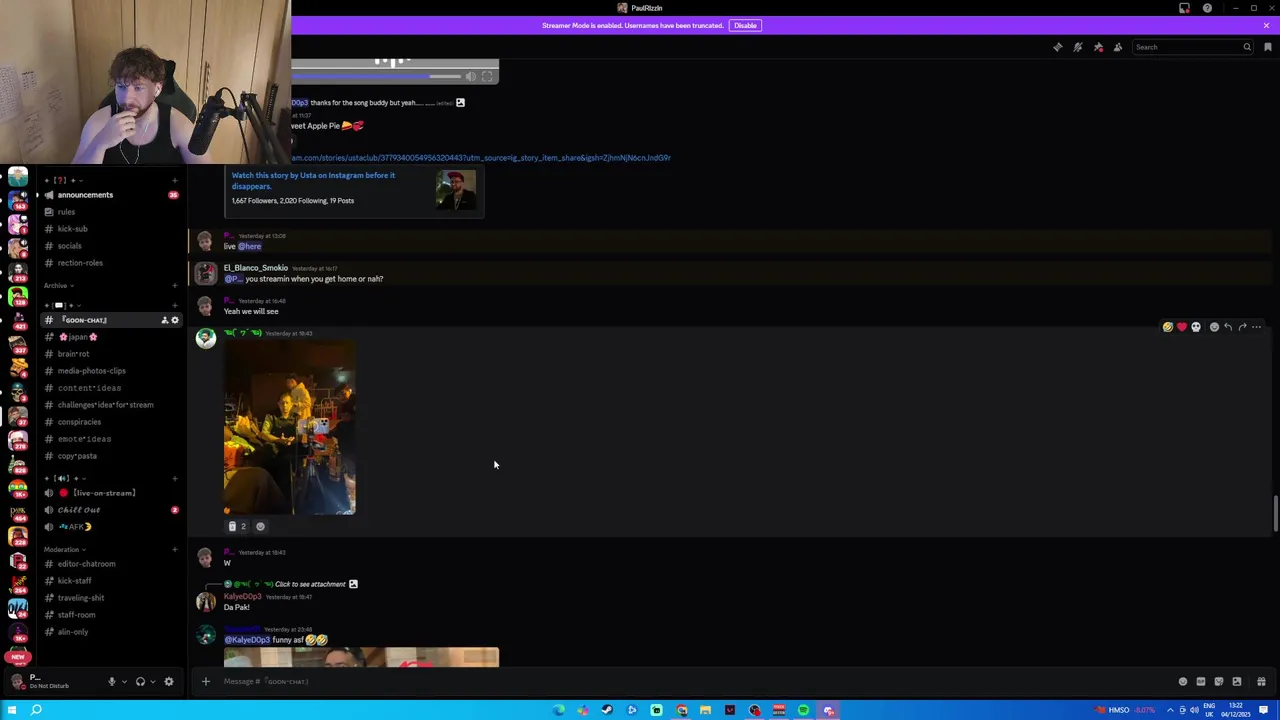Viewport: 1280px width, 720px height.
Task: Add channel to Moderation category plus icon
Action: (174, 550)
